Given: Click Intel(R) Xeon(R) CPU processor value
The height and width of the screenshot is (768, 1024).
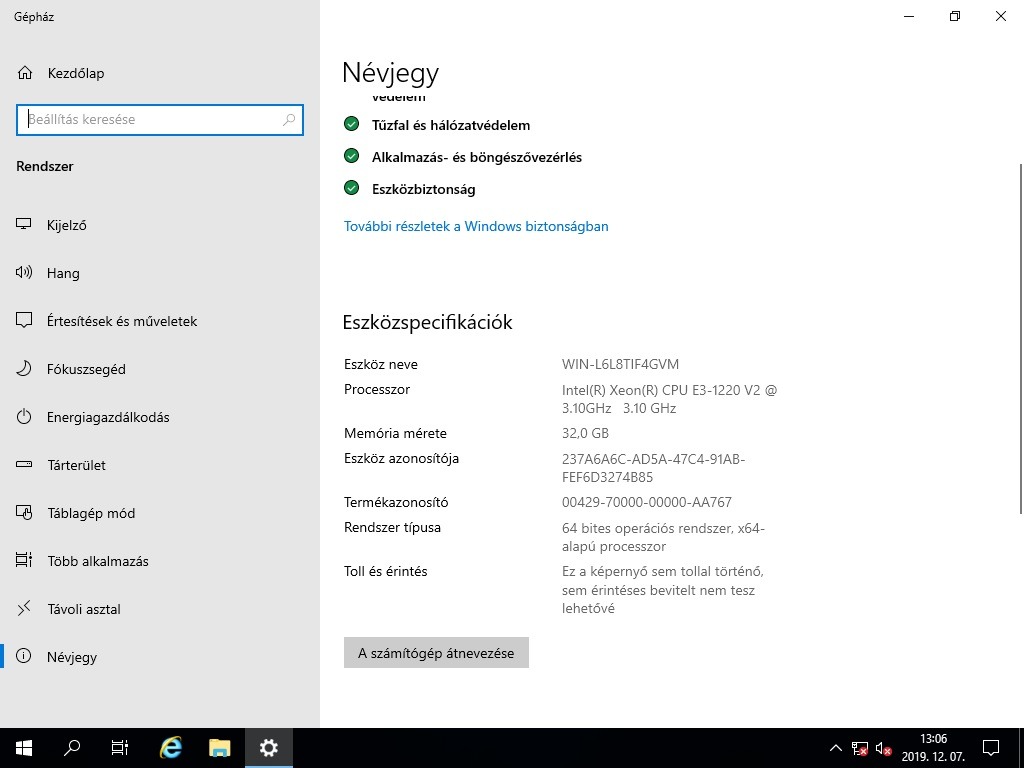Looking at the screenshot, I should pyautogui.click(x=669, y=399).
